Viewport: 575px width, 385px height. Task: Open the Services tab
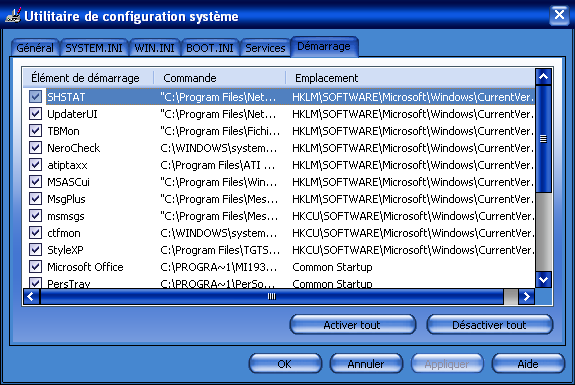point(265,48)
